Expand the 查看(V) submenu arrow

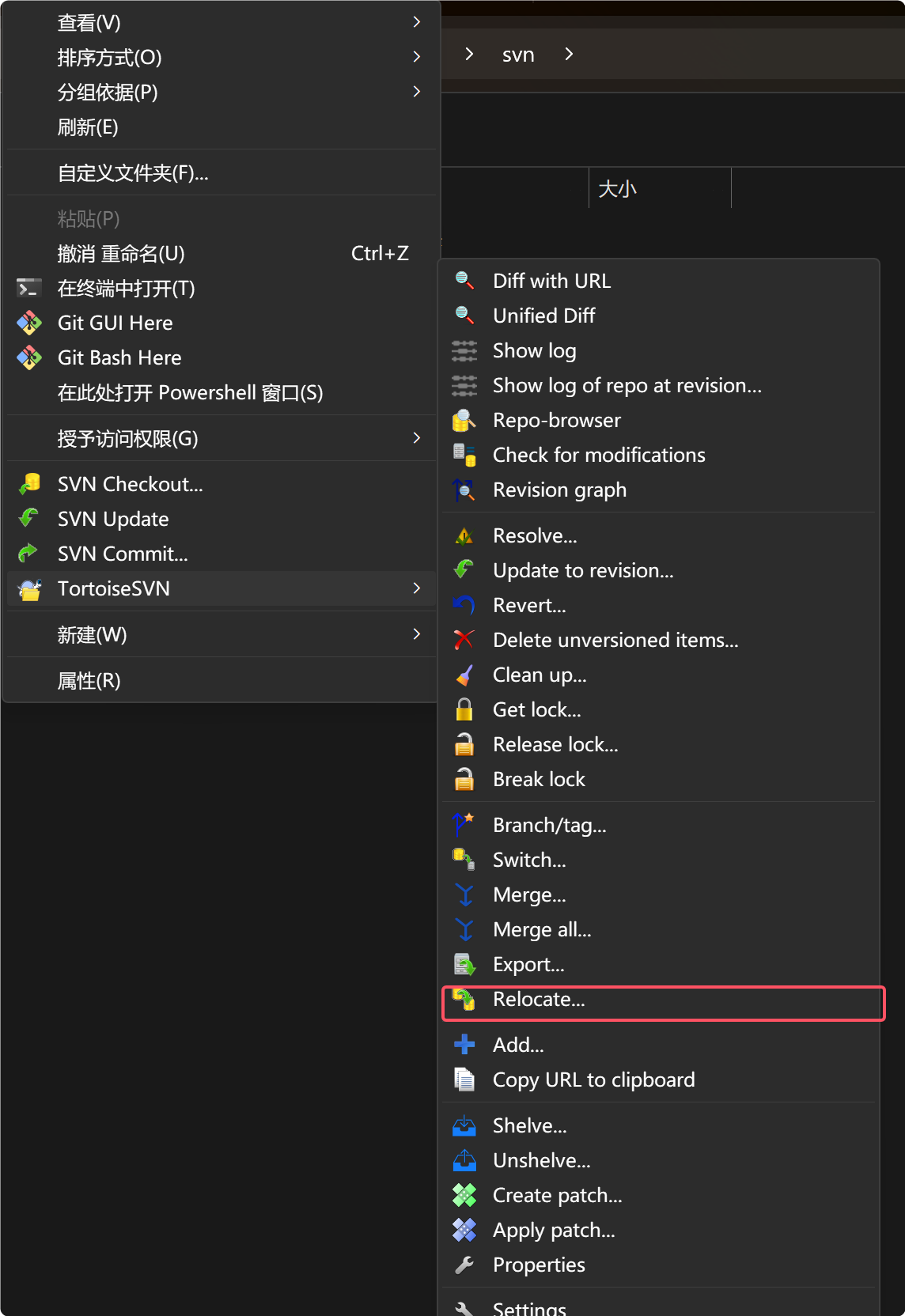417,22
